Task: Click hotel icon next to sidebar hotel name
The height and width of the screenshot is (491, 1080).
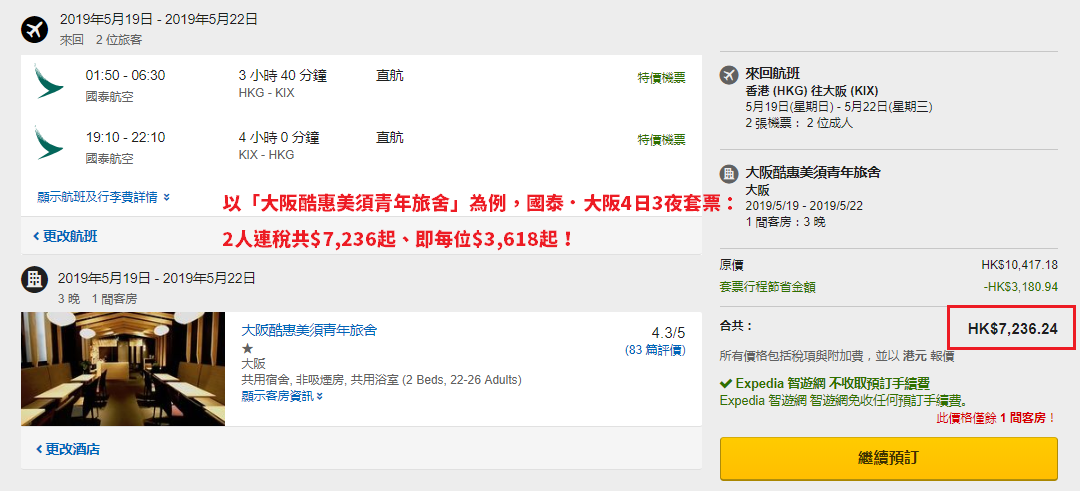Action: [729, 174]
